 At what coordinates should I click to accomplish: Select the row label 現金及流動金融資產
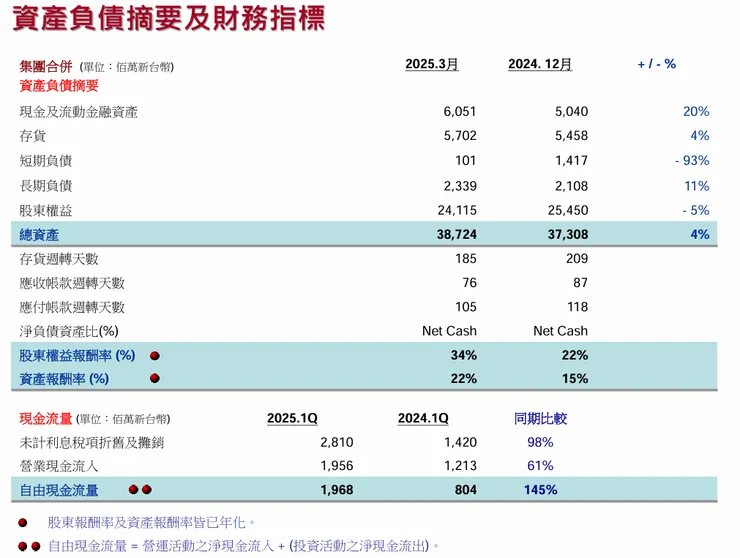[x=78, y=112]
